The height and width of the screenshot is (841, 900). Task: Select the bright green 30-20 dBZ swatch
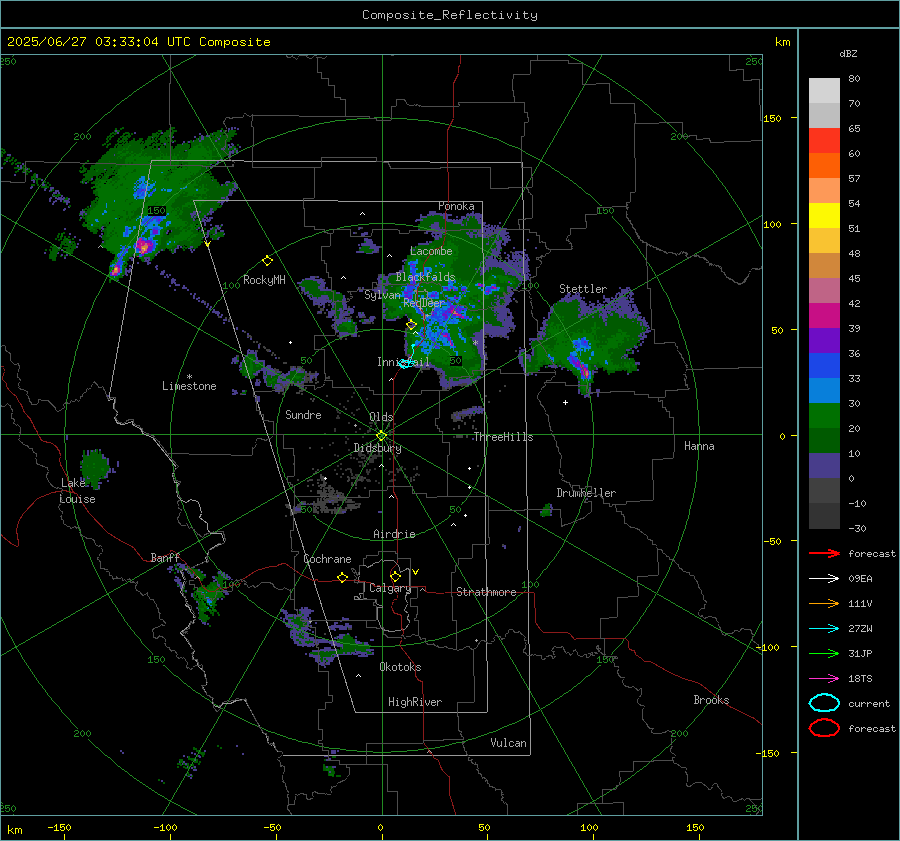(x=824, y=416)
